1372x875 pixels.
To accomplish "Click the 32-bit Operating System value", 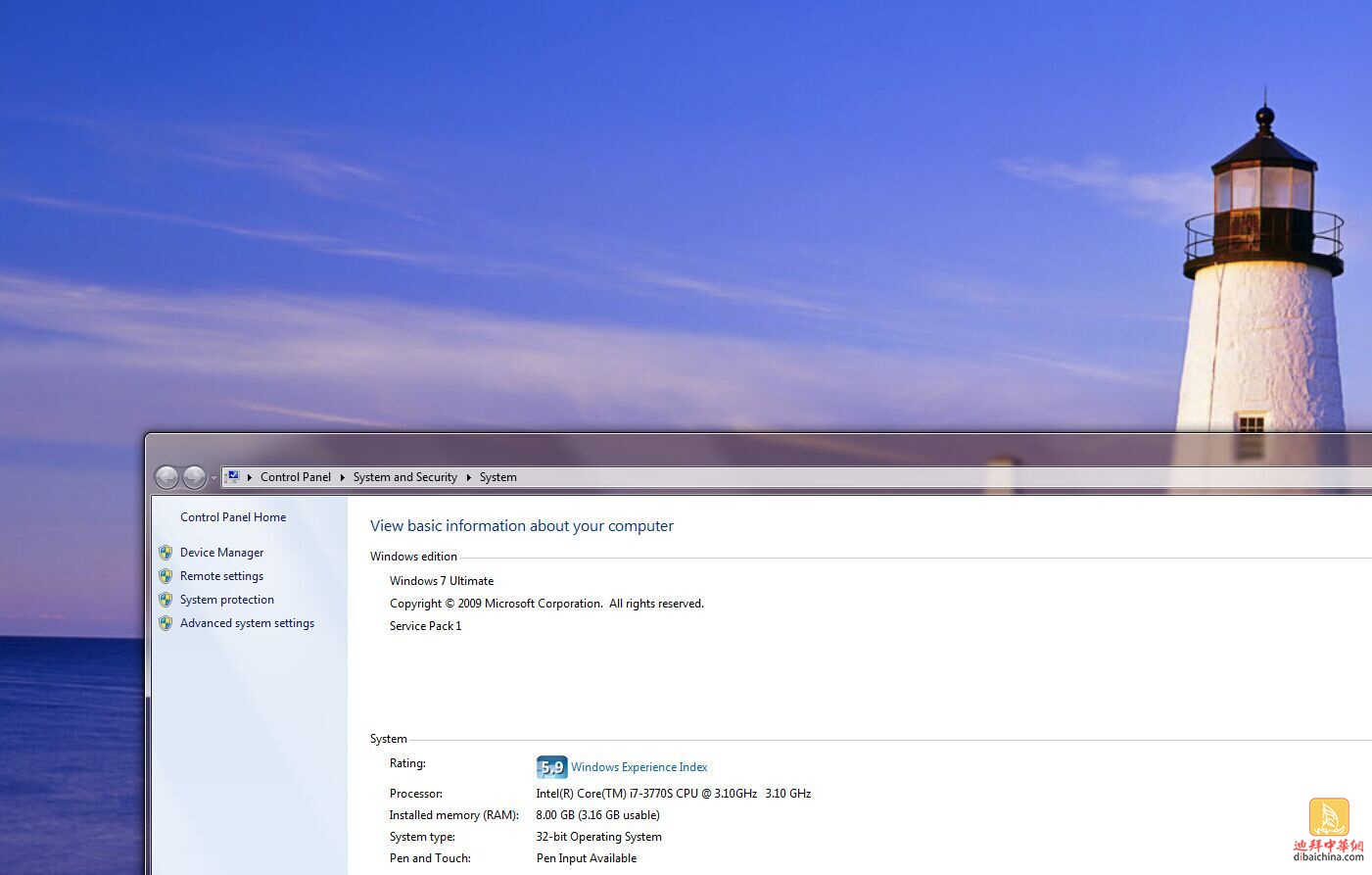I will pos(598,837).
